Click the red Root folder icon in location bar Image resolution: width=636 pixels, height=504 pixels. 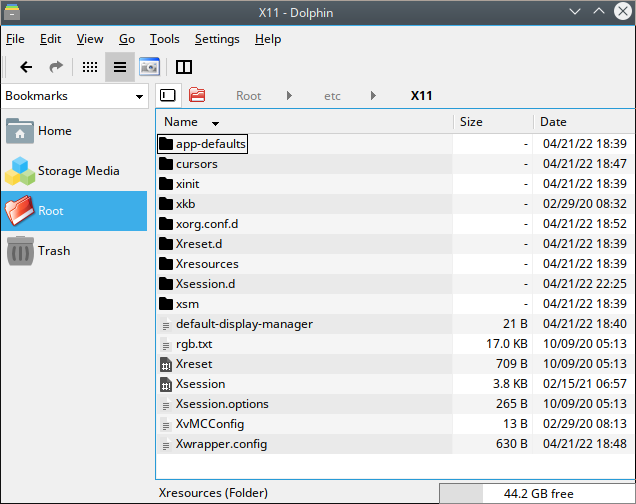coord(197,96)
